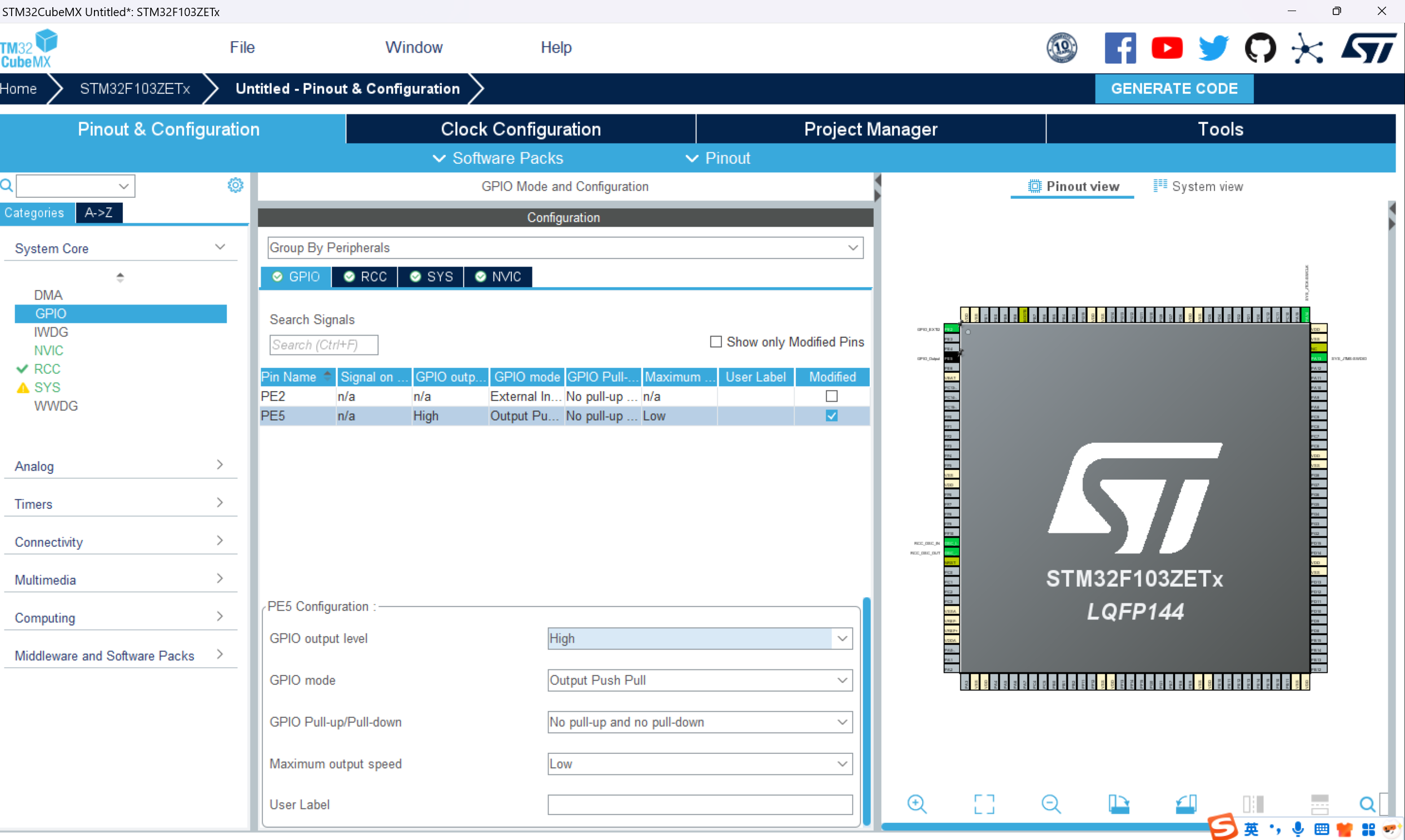The width and height of the screenshot is (1405, 840).
Task: Click the zoom in icon below pinout
Action: pyautogui.click(x=916, y=804)
